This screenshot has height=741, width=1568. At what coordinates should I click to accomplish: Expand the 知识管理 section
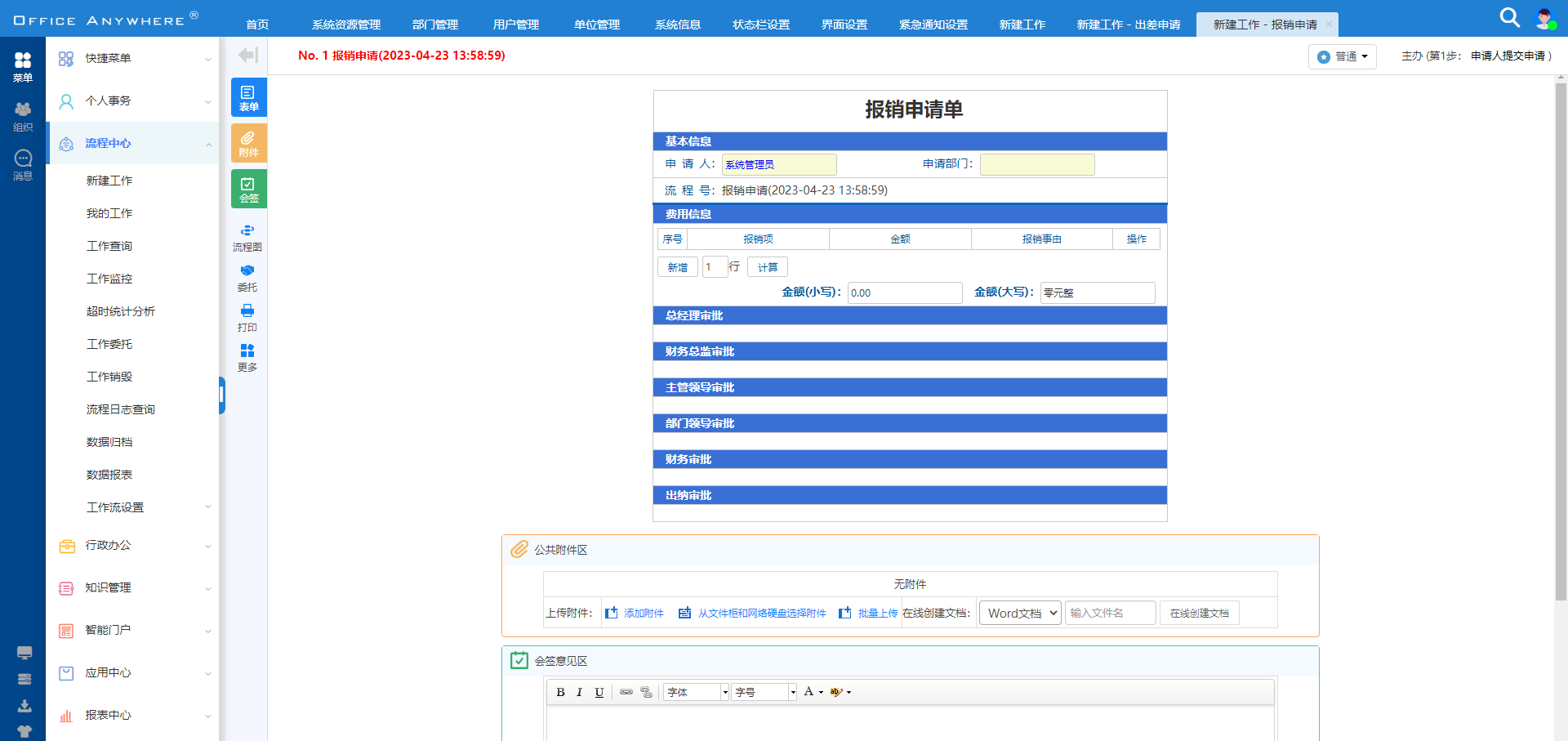(x=134, y=588)
